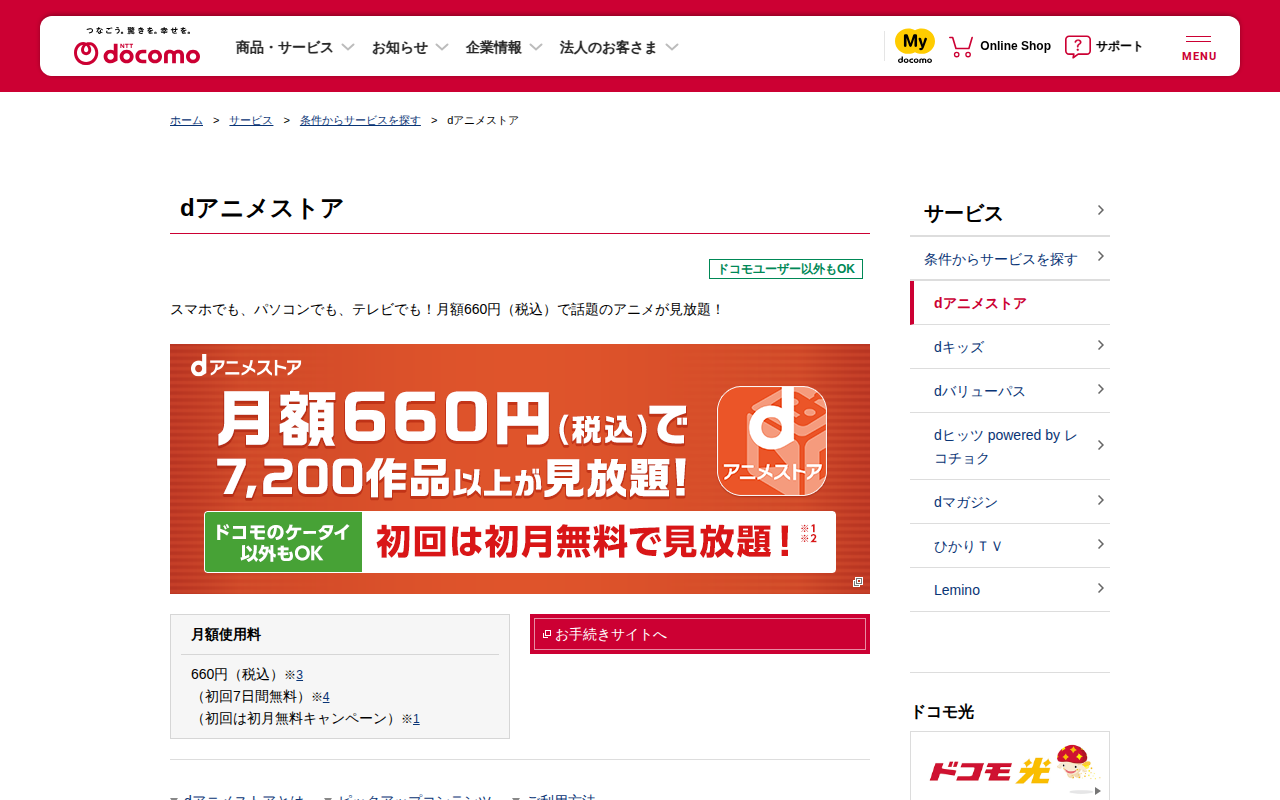This screenshot has height=800, width=1280.
Task: Open the hamburger MENU icon
Action: tap(1199, 47)
